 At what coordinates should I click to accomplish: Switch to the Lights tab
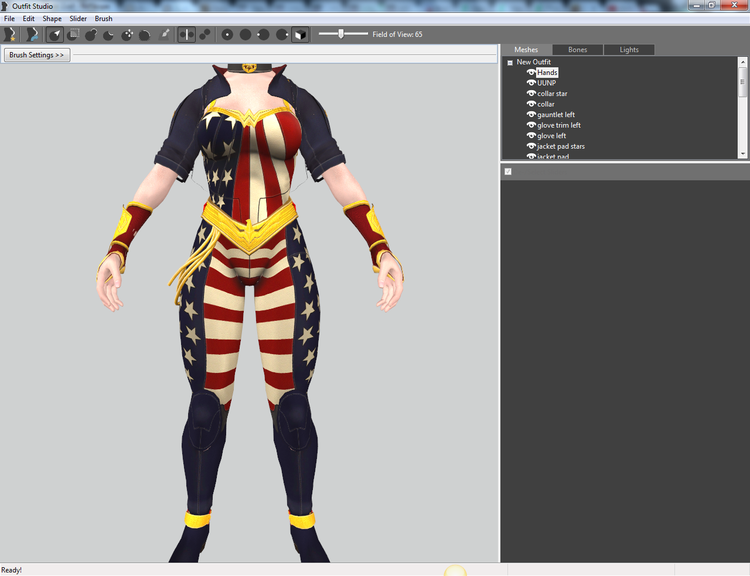pyautogui.click(x=629, y=50)
